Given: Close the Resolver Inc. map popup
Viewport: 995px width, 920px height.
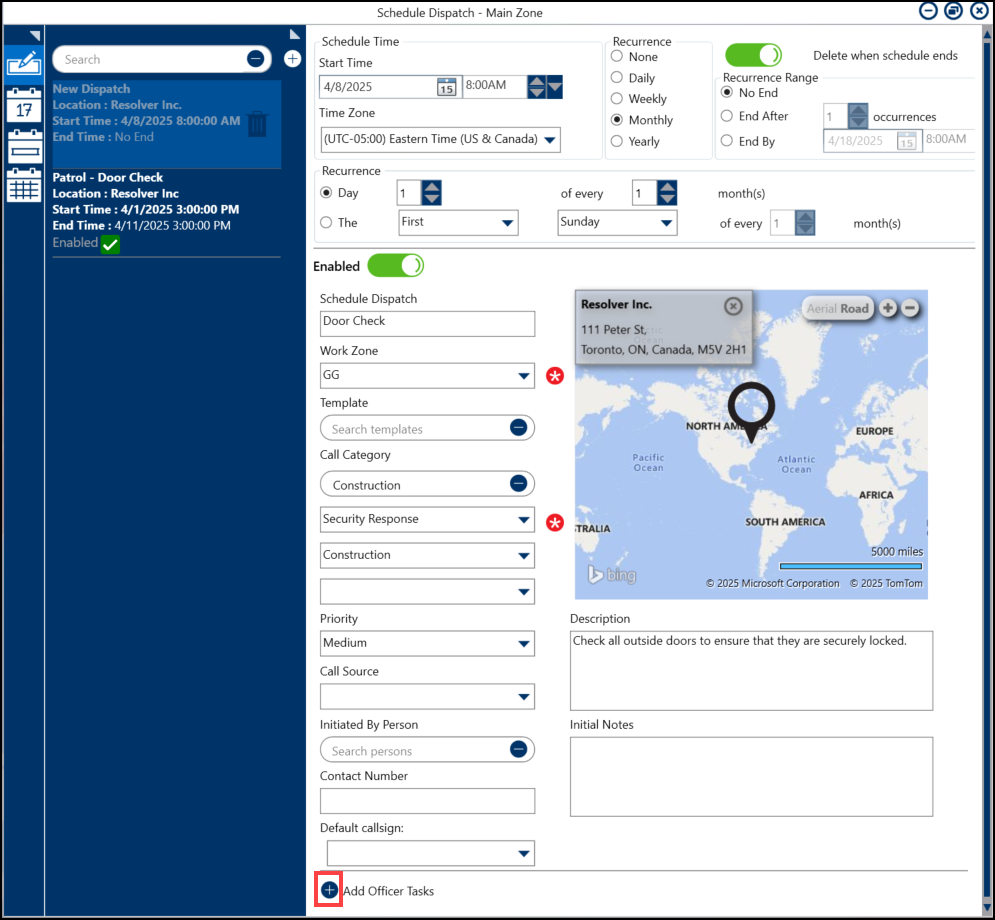Looking at the screenshot, I should [733, 306].
